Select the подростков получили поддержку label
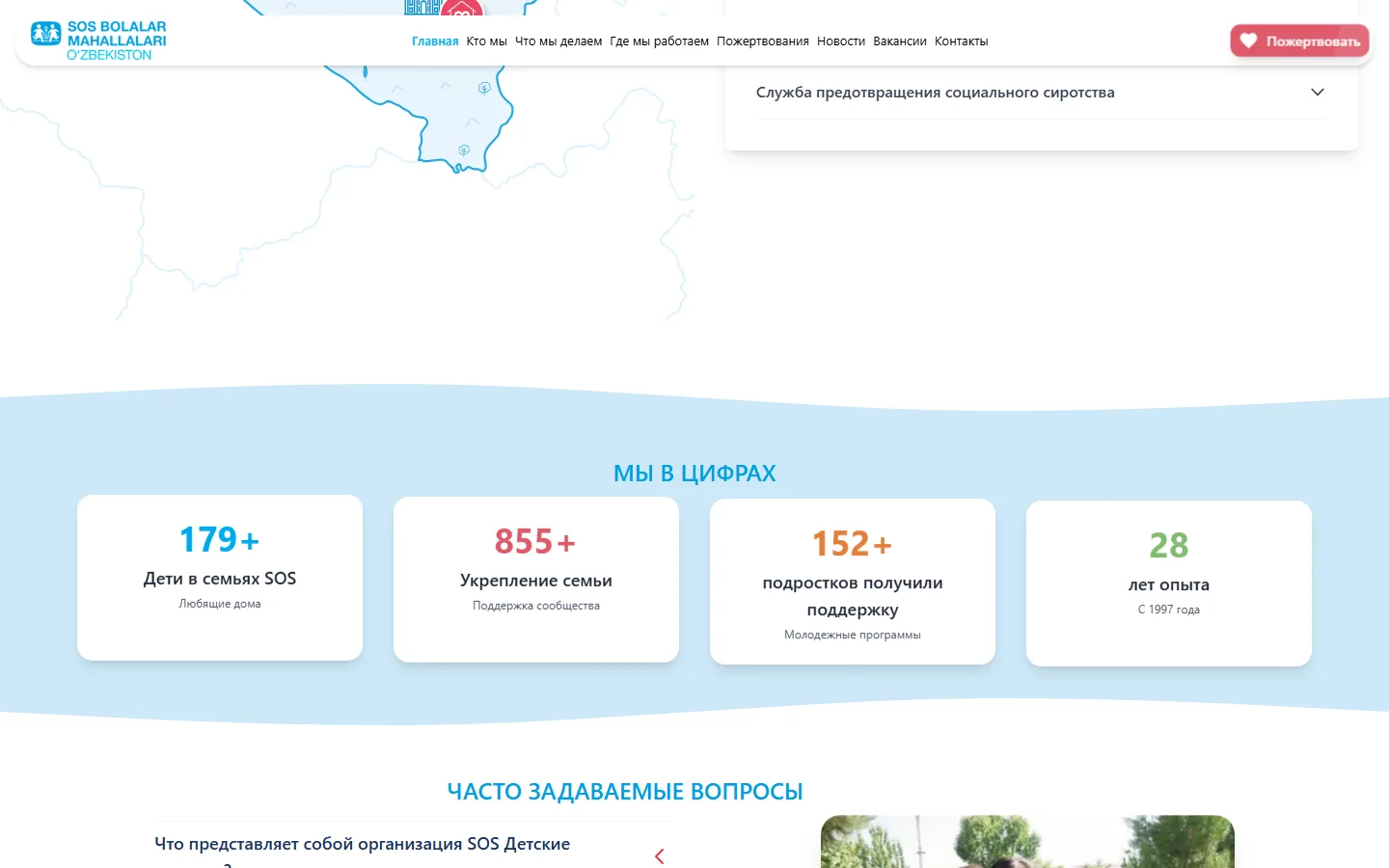Screen dimensions: 1389x868 click(x=853, y=596)
